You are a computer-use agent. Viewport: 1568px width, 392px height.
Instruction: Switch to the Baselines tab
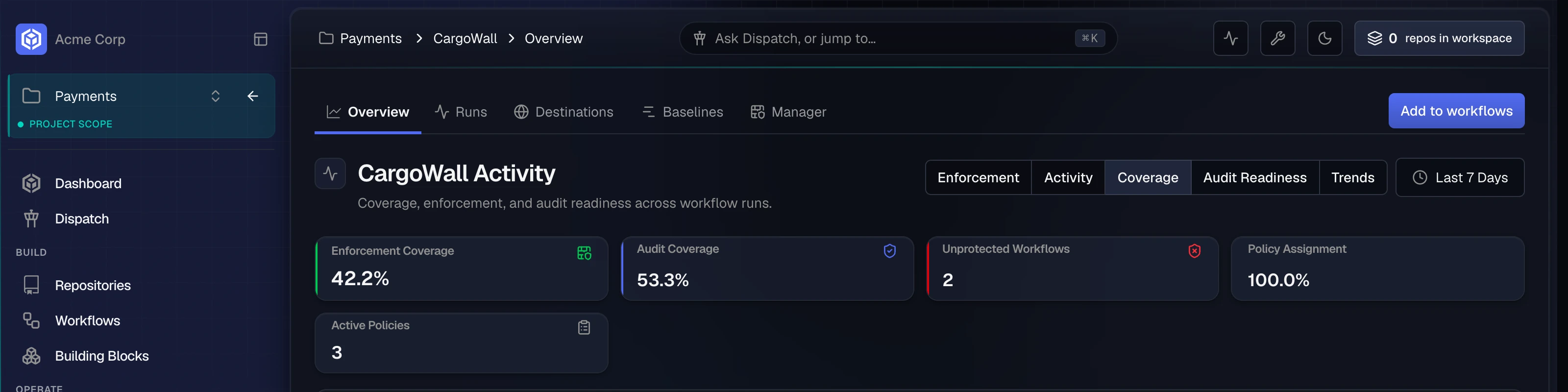(683, 112)
